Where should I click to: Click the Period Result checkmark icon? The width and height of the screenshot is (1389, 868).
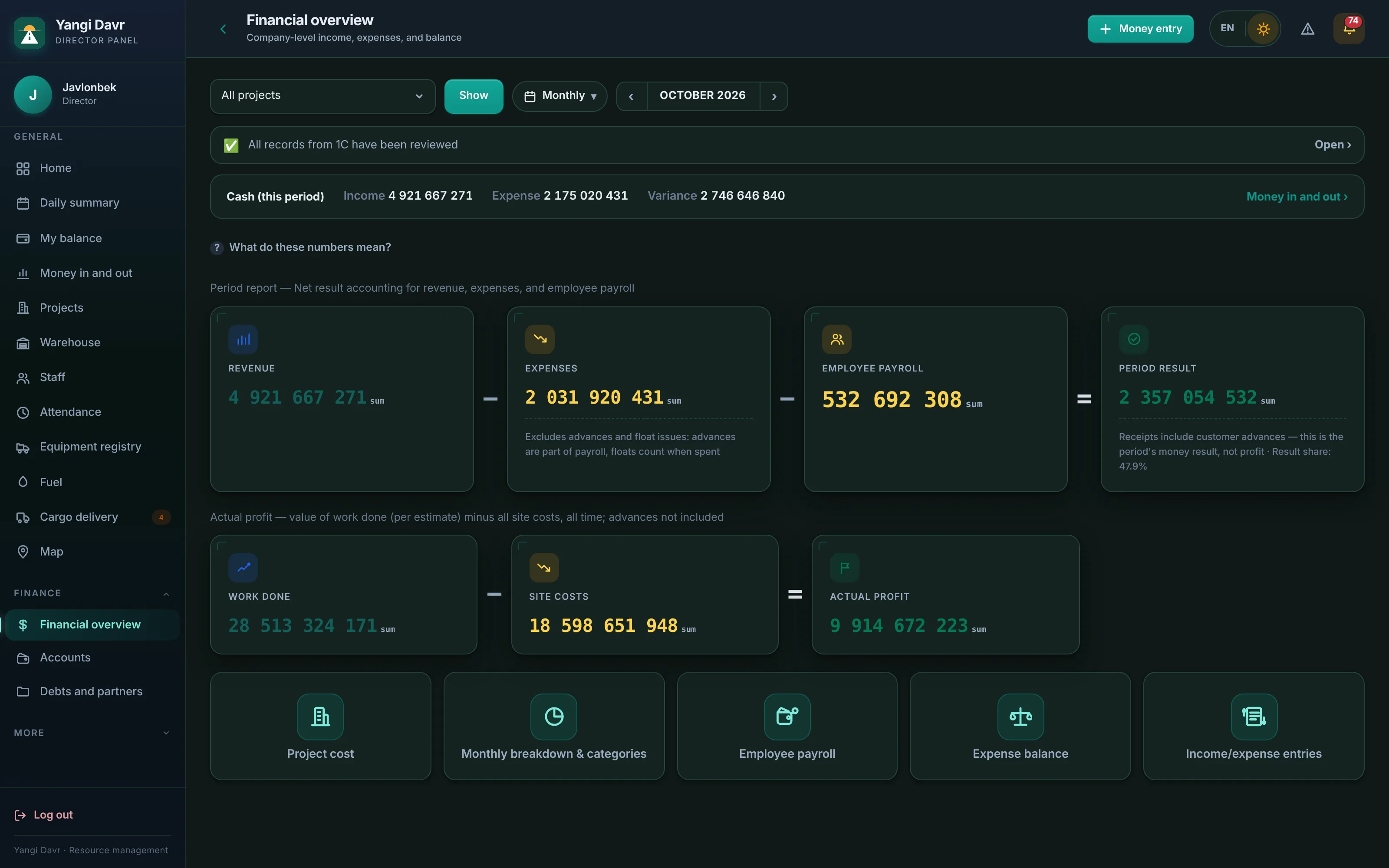coord(1134,339)
